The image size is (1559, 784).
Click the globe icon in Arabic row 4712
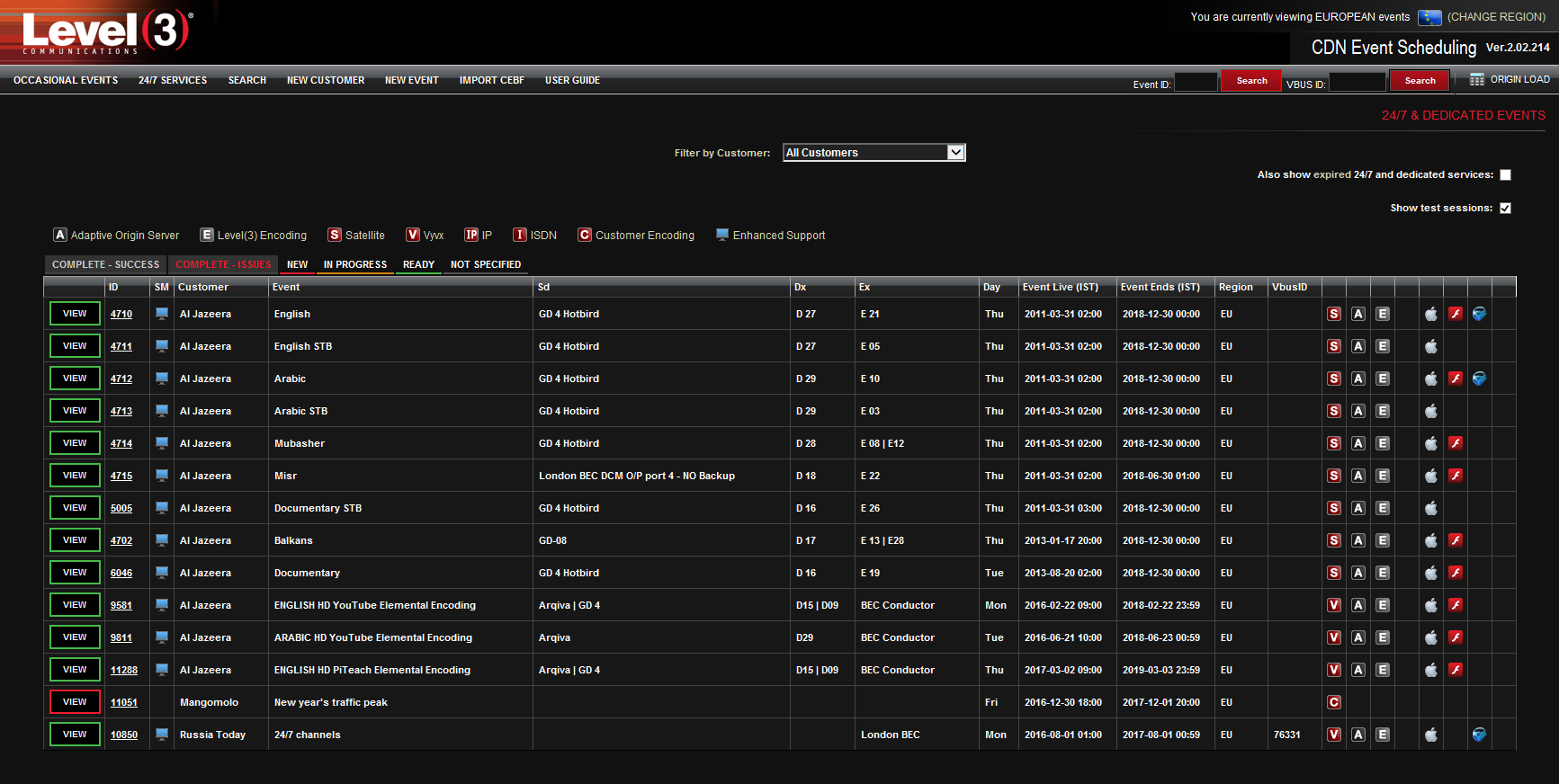pyautogui.click(x=1479, y=379)
